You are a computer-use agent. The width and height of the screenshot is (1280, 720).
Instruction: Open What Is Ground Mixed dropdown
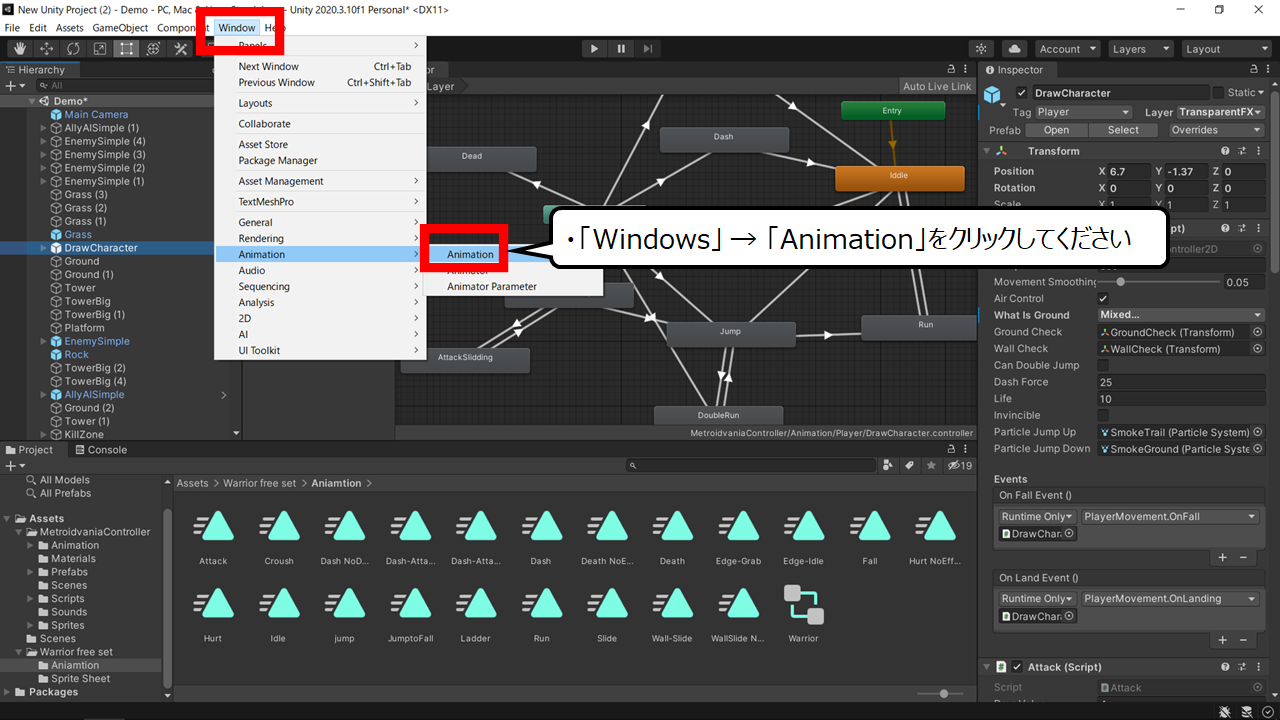pyautogui.click(x=1181, y=315)
